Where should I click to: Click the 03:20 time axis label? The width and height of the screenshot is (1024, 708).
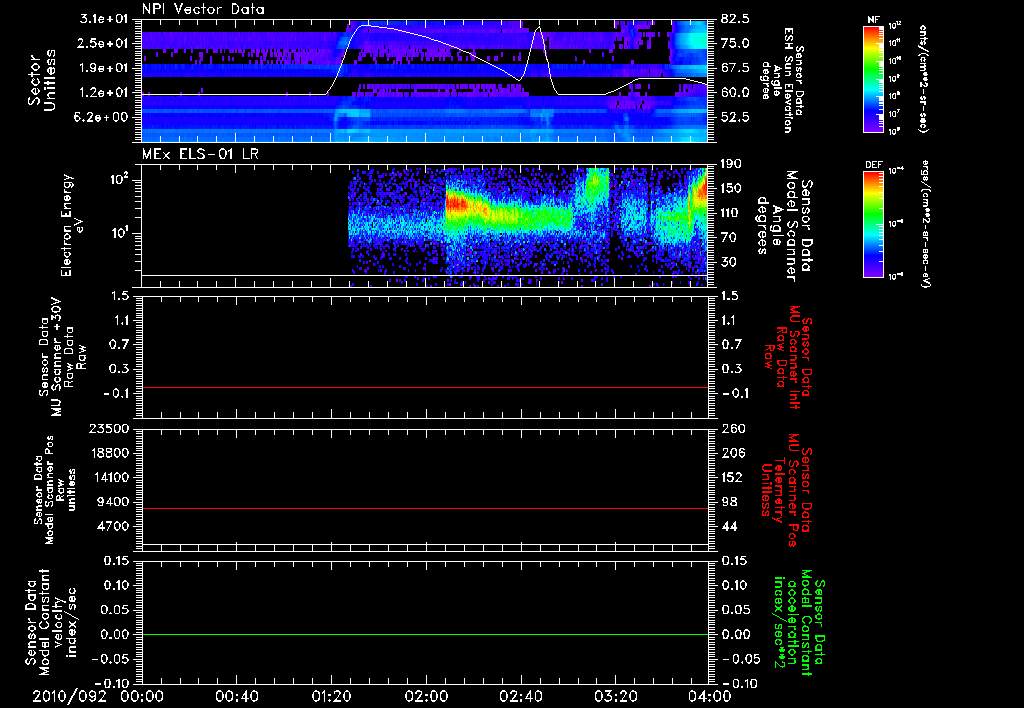pyautogui.click(x=615, y=696)
